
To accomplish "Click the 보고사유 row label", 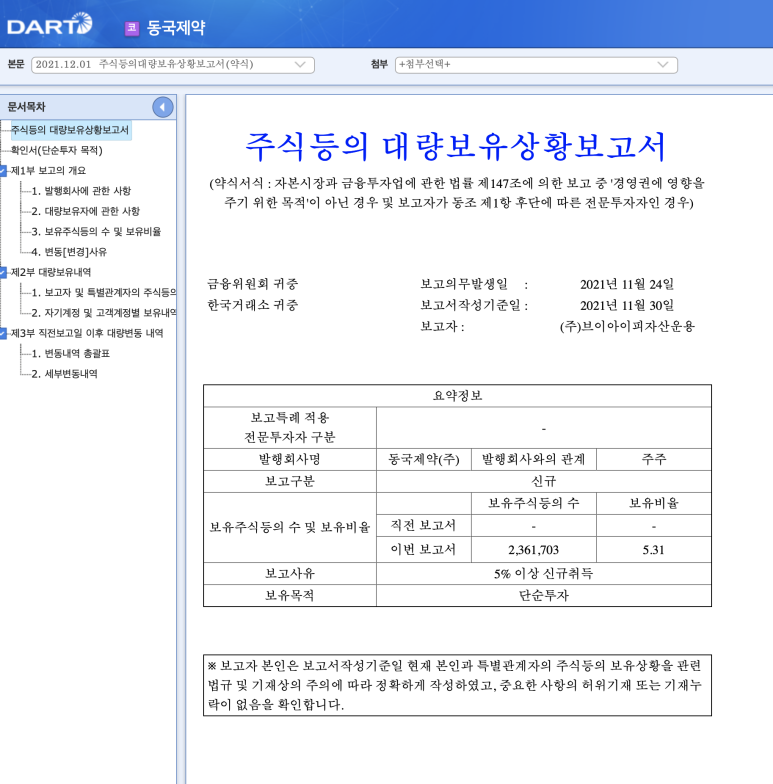I will [290, 574].
